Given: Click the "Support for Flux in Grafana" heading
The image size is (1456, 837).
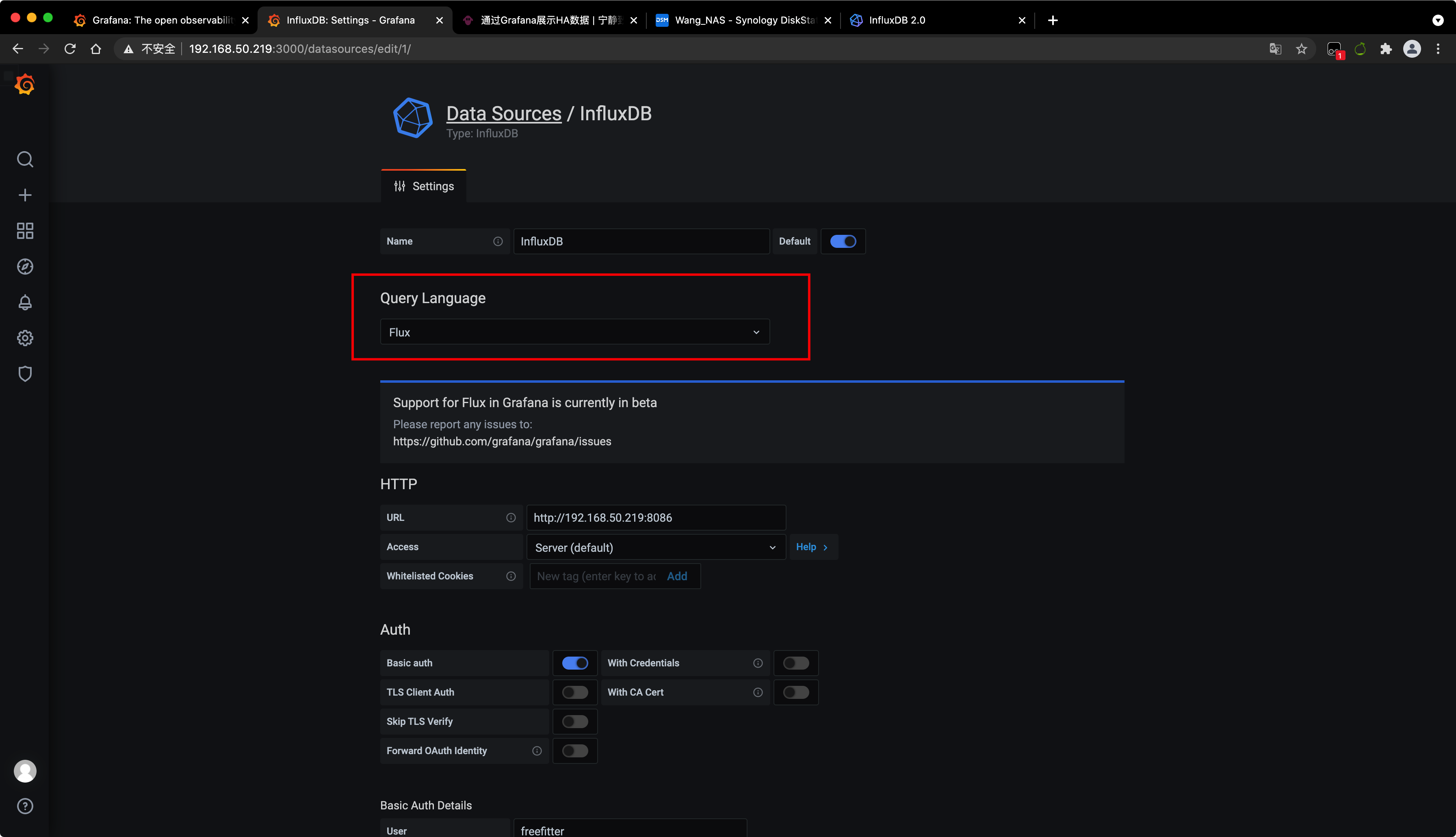Looking at the screenshot, I should point(524,402).
